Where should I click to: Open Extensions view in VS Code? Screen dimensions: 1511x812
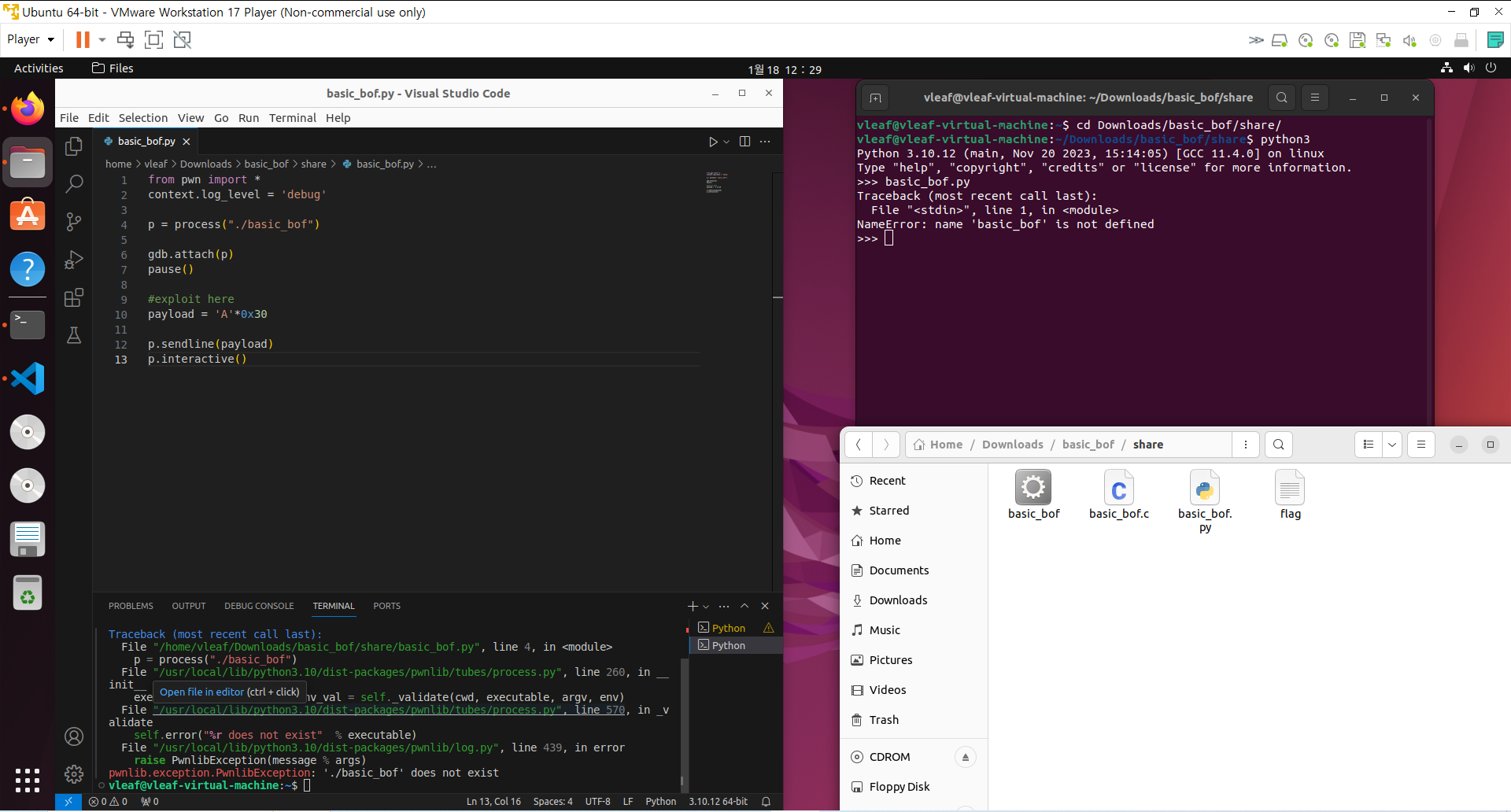pos(74,297)
